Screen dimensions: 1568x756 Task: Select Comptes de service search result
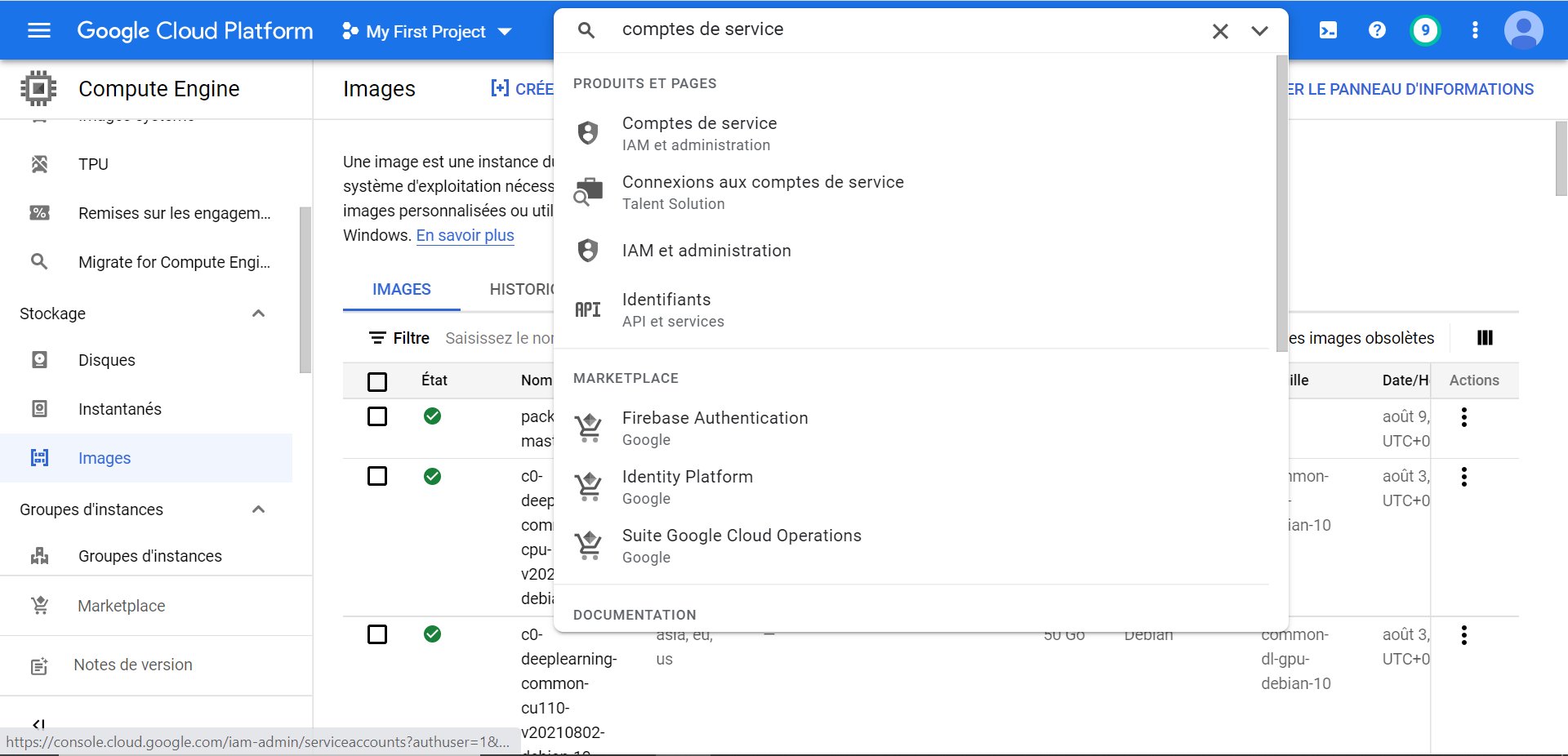(915, 133)
